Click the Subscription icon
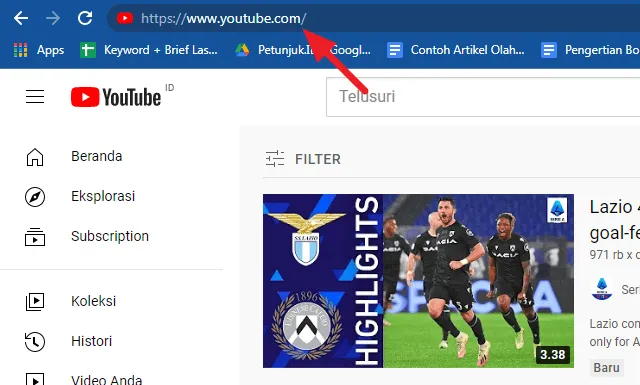The image size is (640, 385). click(35, 237)
